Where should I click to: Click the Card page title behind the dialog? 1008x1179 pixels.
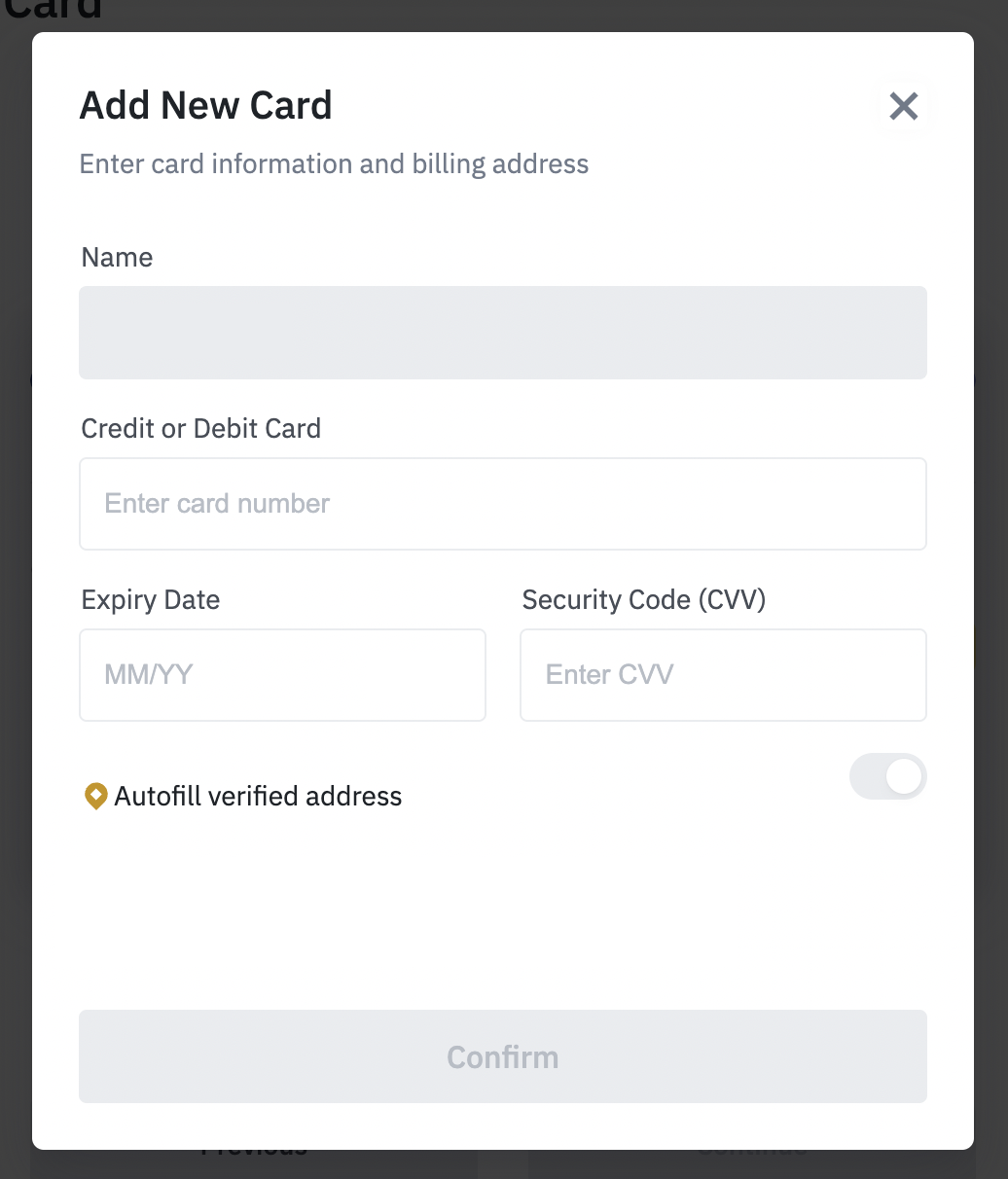[x=54, y=10]
